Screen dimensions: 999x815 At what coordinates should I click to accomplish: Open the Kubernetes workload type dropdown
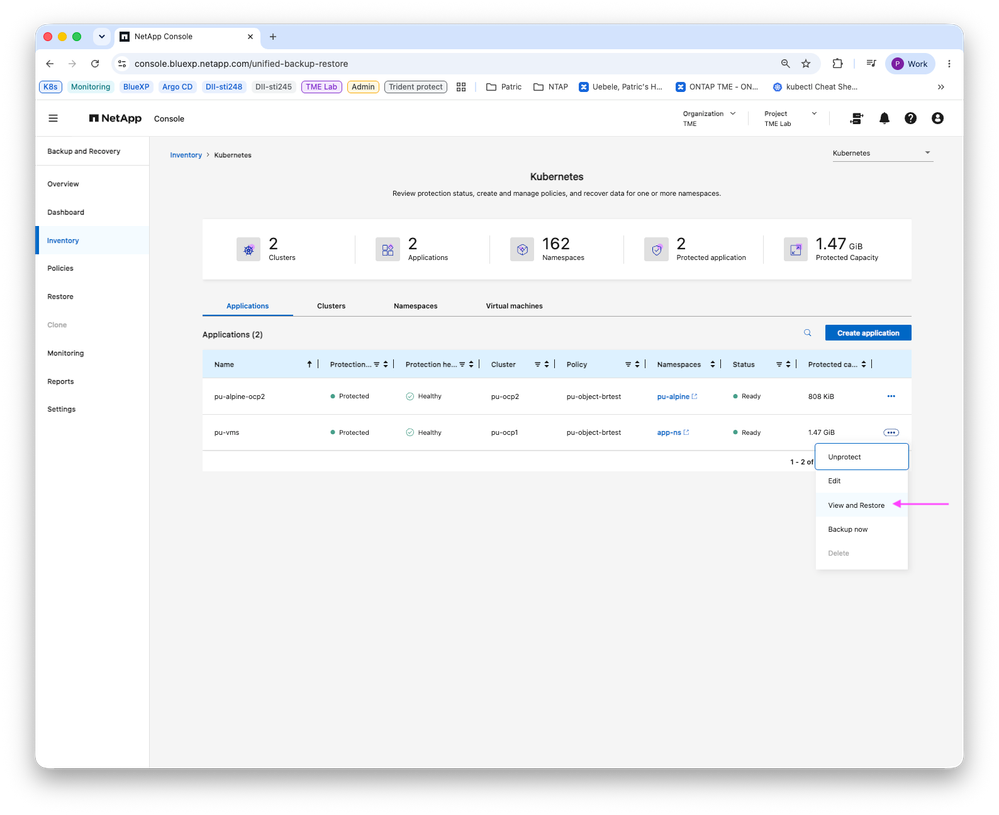pyautogui.click(x=882, y=153)
